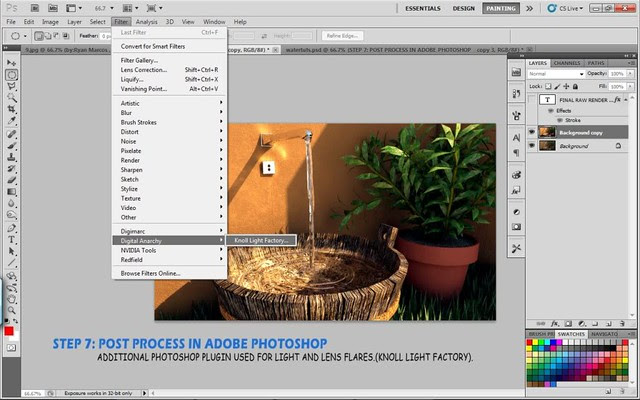Click the white background color swatch

coord(16,338)
